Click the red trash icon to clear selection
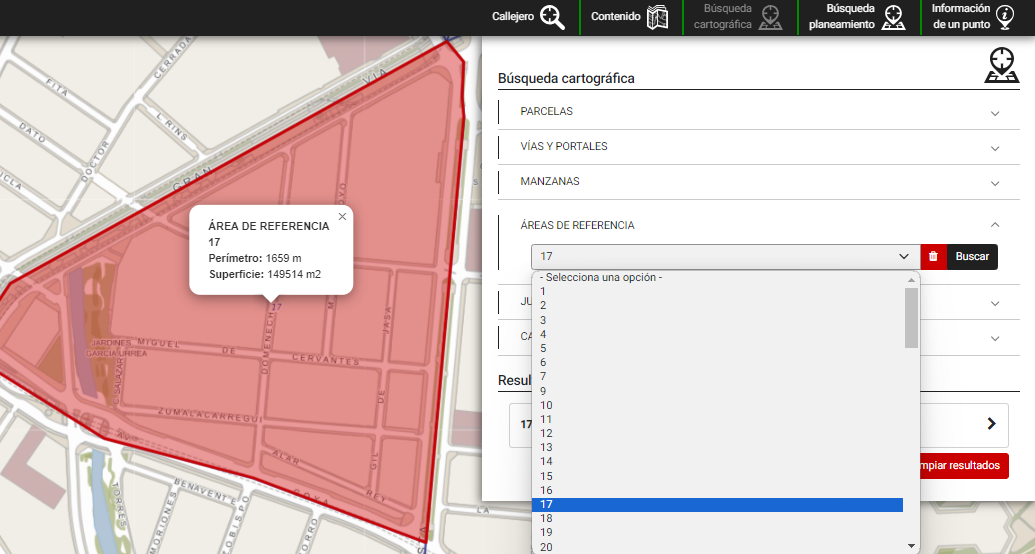Screen dimensions: 1035x554 pos(933,257)
